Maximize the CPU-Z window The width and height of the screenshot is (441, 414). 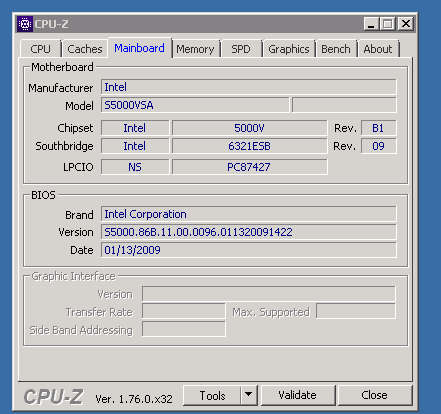pos(388,24)
